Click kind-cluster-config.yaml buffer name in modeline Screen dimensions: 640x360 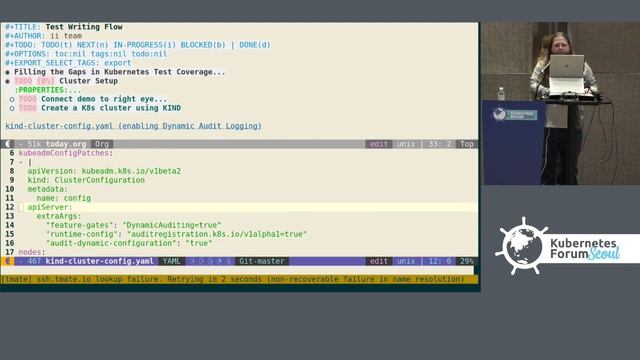pyautogui.click(x=100, y=261)
